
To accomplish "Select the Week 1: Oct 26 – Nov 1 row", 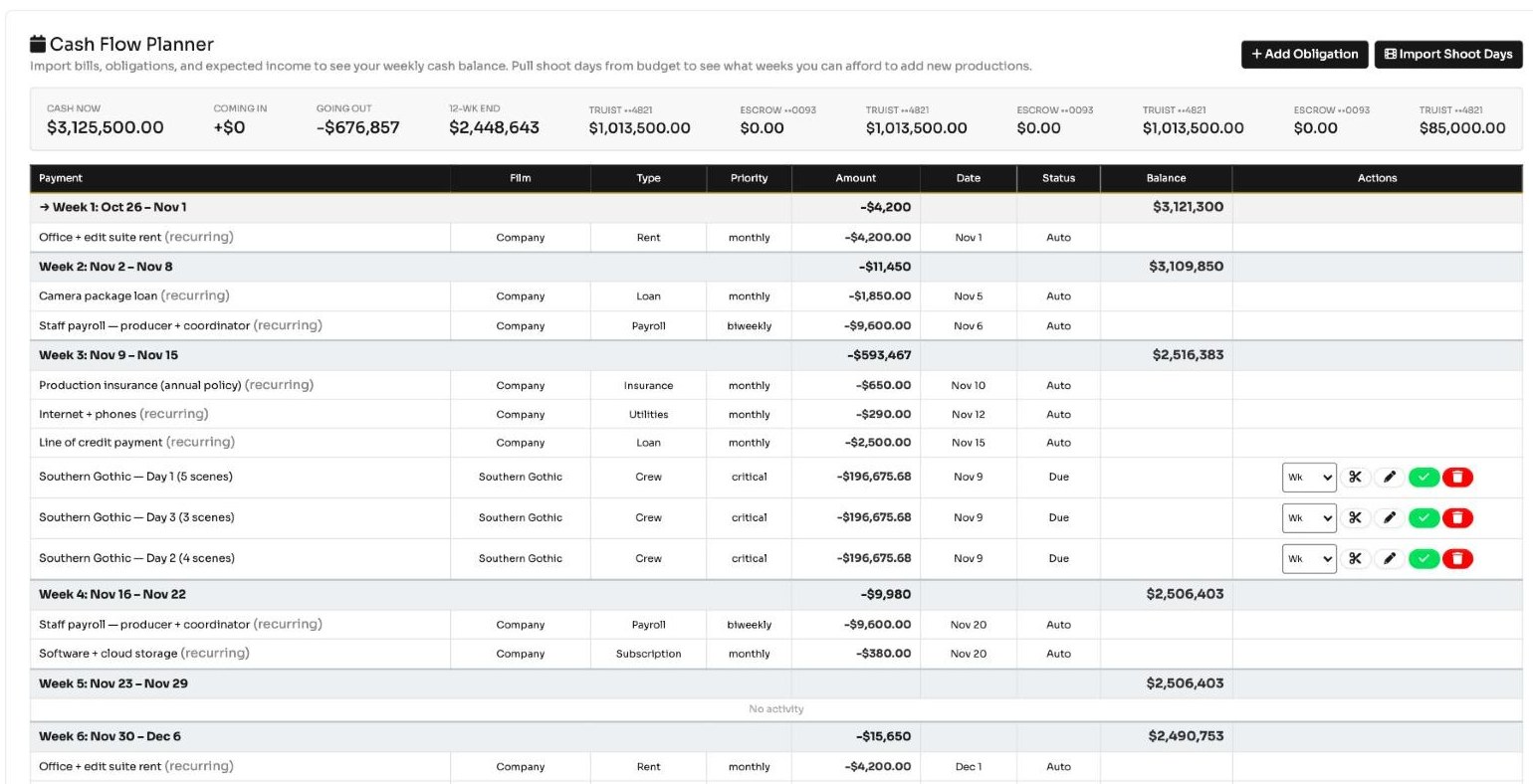I will click(x=776, y=207).
